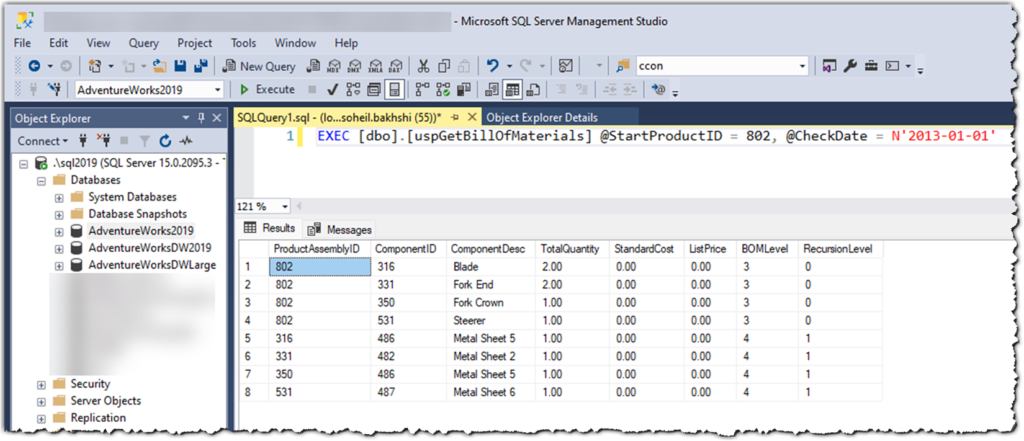Viewport: 1024px width, 441px height.
Task: Toggle Include Client Statistics
Action: tap(464, 89)
